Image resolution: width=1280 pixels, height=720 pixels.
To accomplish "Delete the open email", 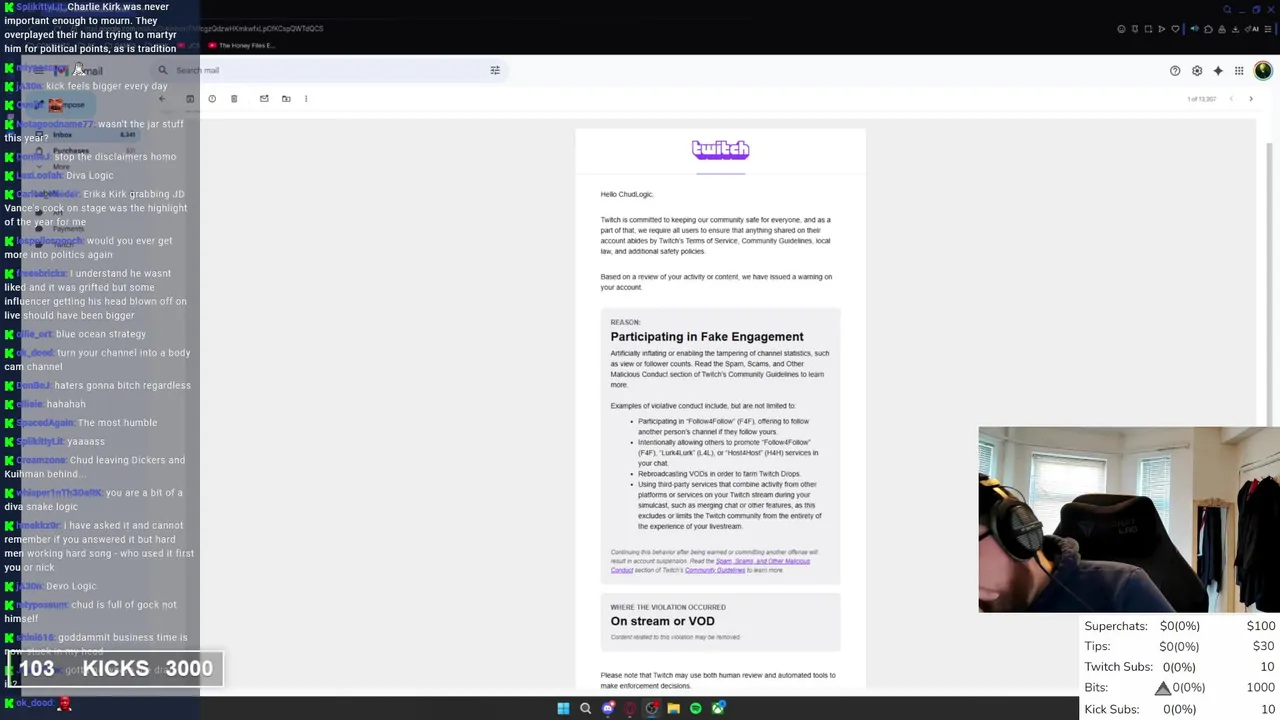I will point(234,99).
